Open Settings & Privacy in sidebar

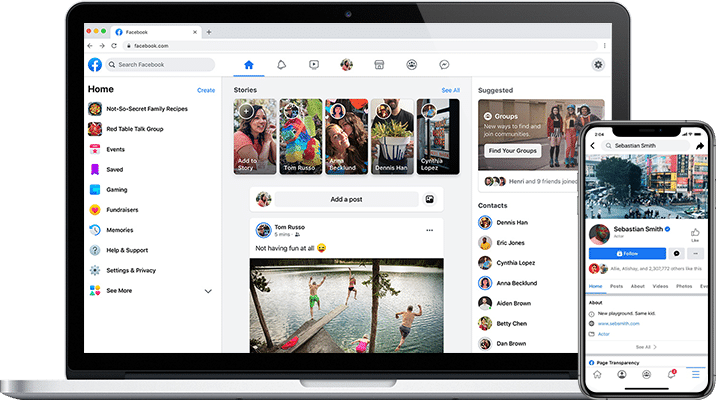pos(122,270)
